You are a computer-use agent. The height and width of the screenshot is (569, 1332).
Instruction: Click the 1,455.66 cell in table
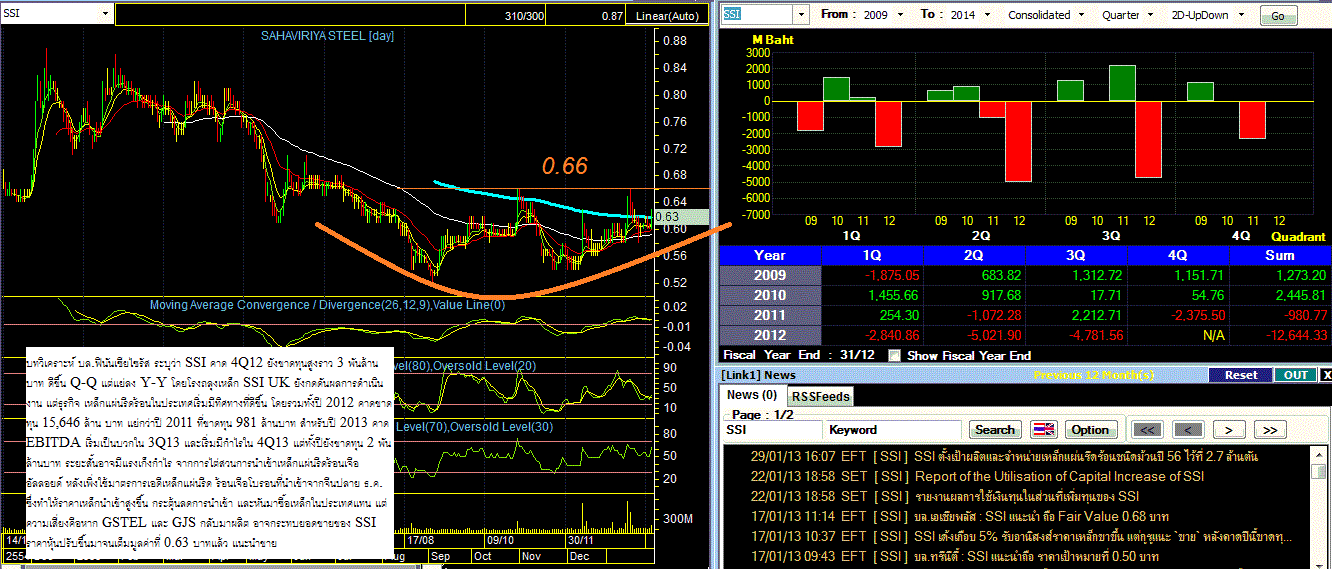872,295
